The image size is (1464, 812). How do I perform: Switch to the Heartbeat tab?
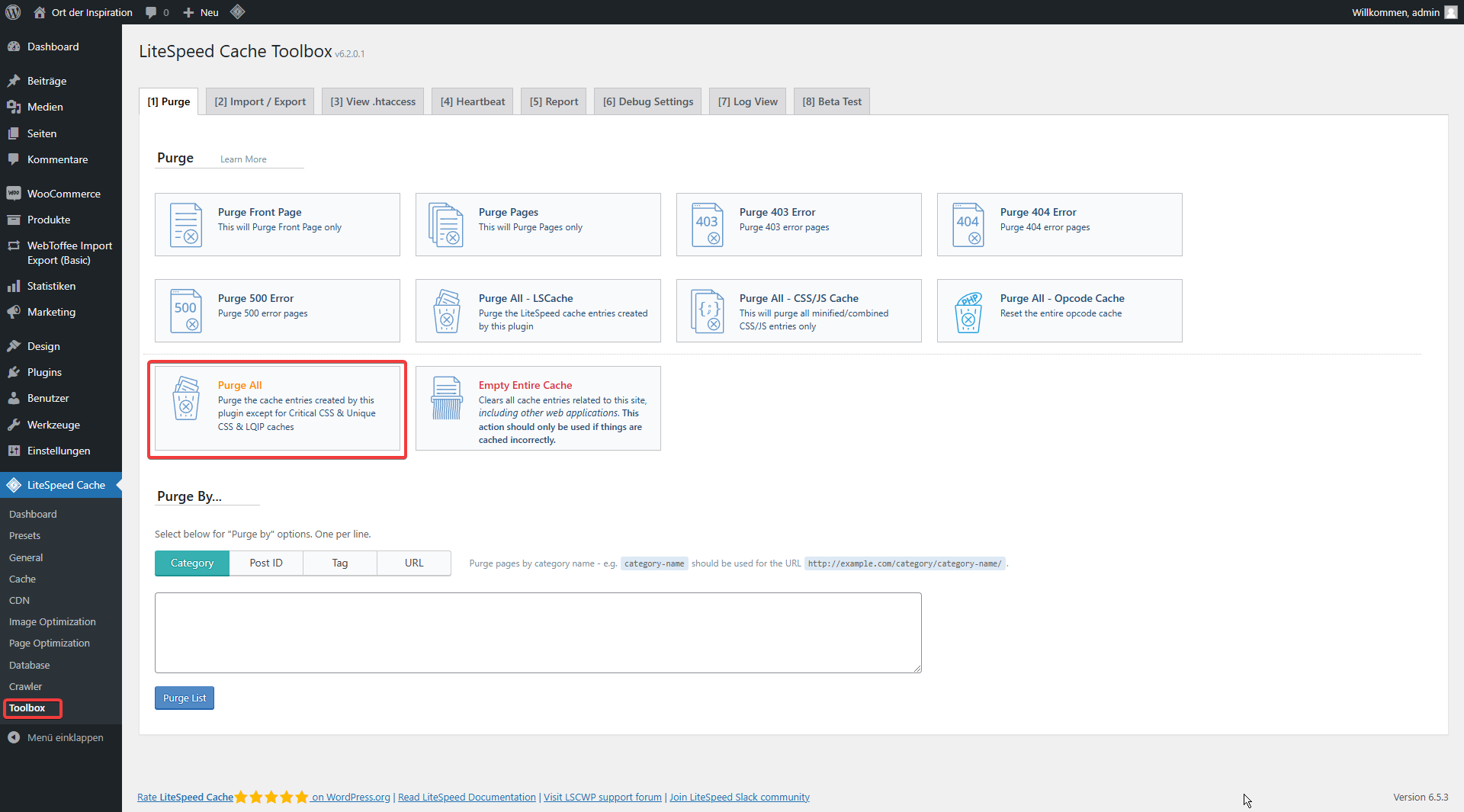(x=473, y=101)
